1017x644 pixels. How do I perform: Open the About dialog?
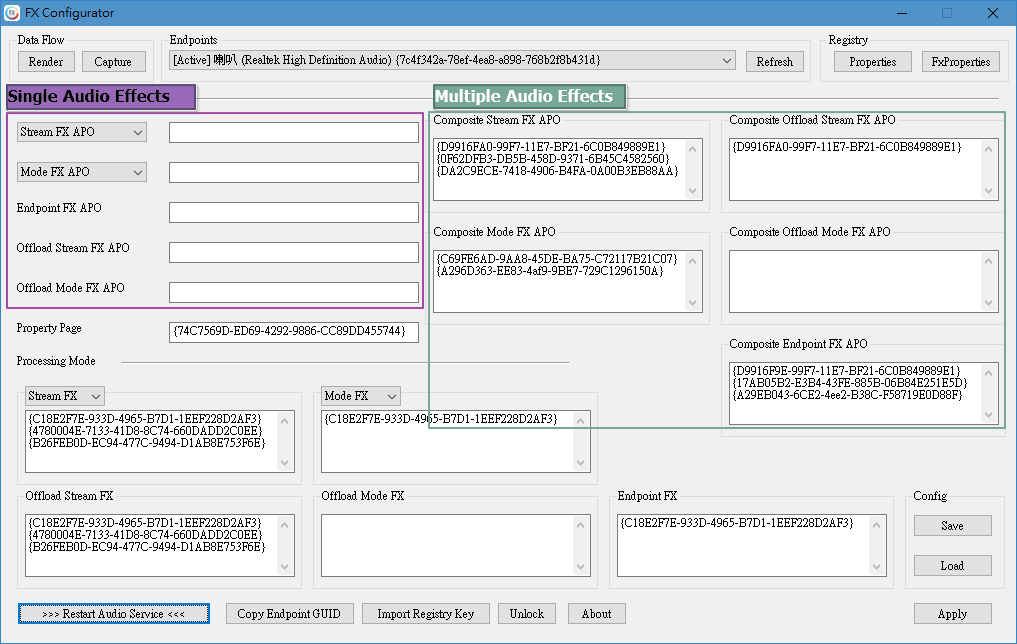tap(596, 613)
